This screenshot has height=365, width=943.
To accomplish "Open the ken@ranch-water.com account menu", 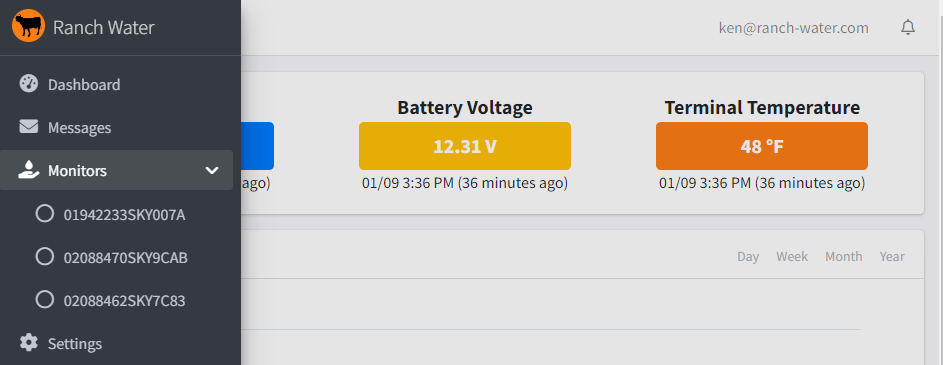I will 793,28.
